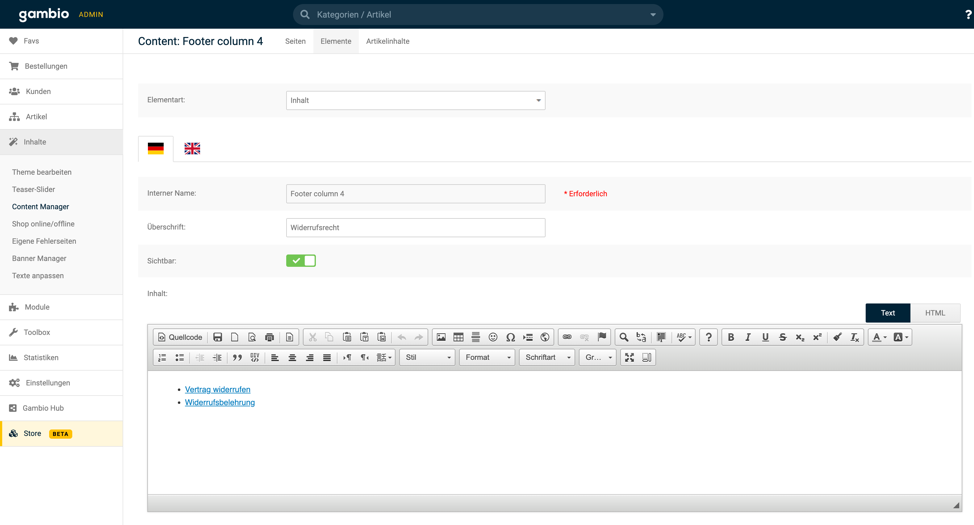Create a div container in editor
The height and width of the screenshot is (525, 974).
(x=255, y=358)
